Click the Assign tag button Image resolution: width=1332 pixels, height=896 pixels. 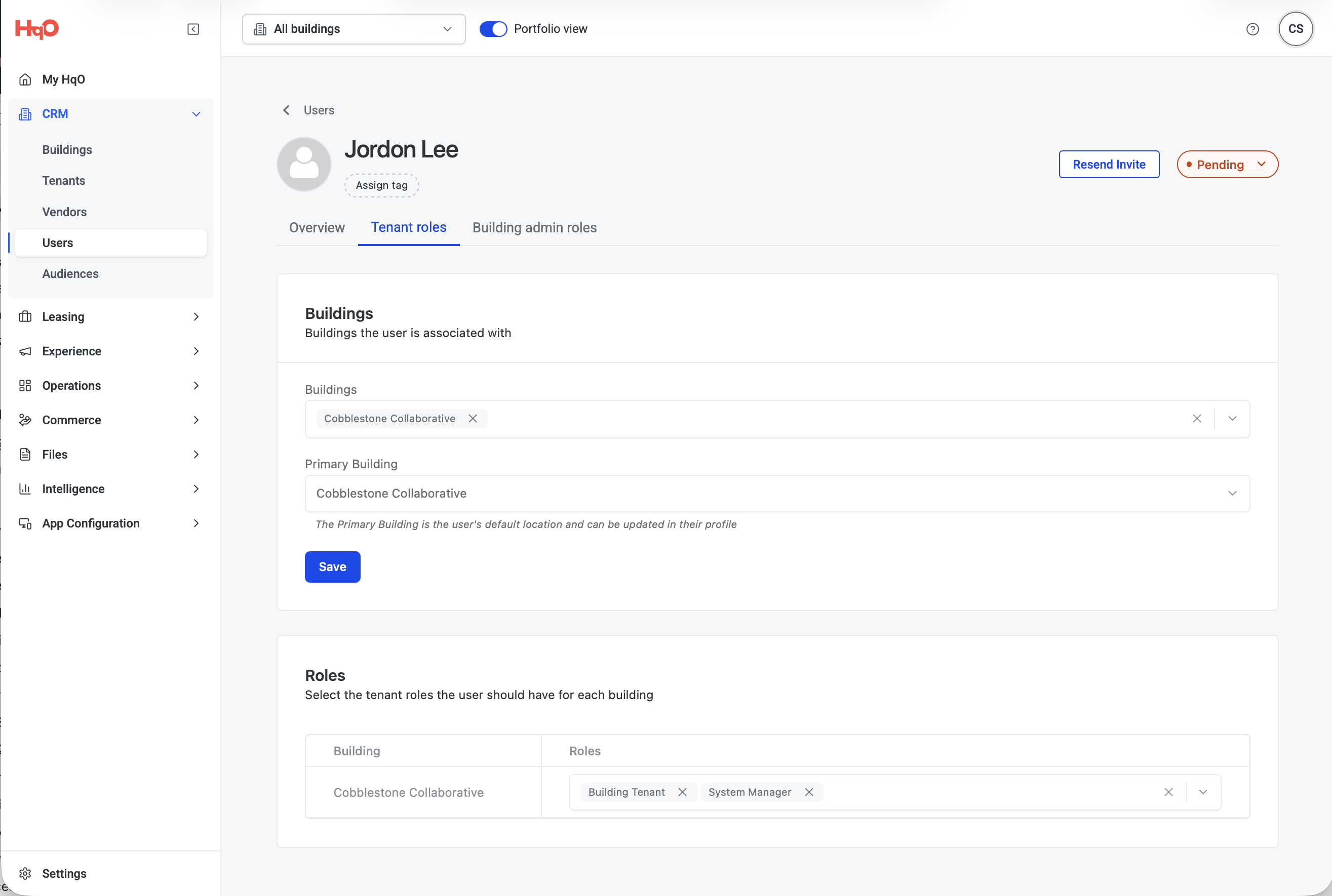382,185
